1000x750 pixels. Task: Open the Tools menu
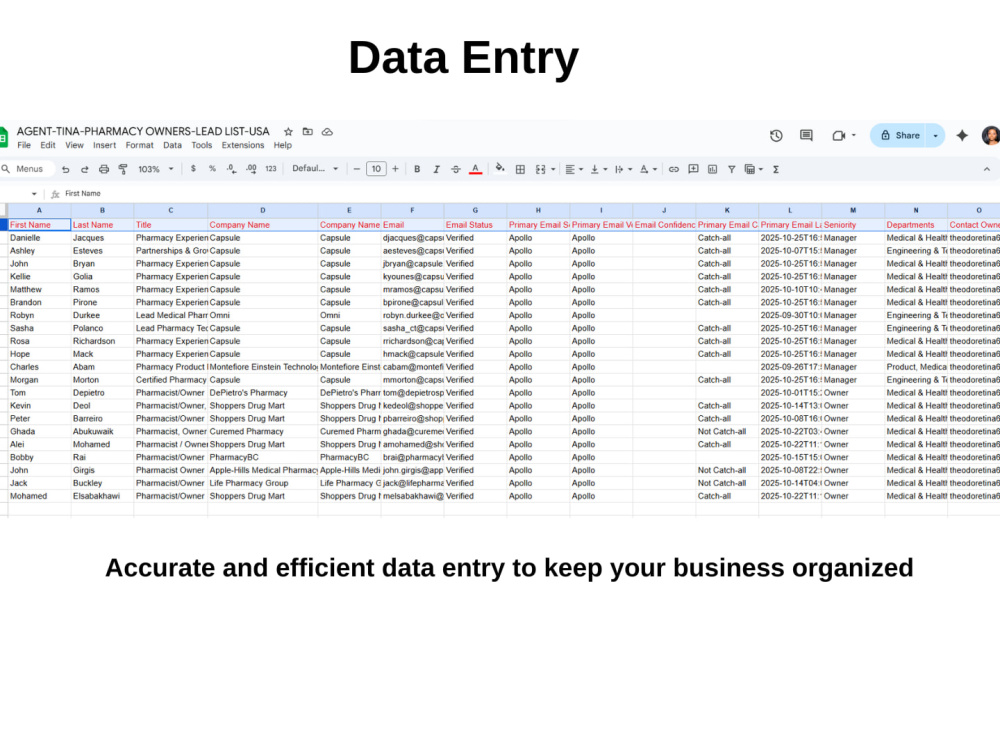tap(202, 145)
